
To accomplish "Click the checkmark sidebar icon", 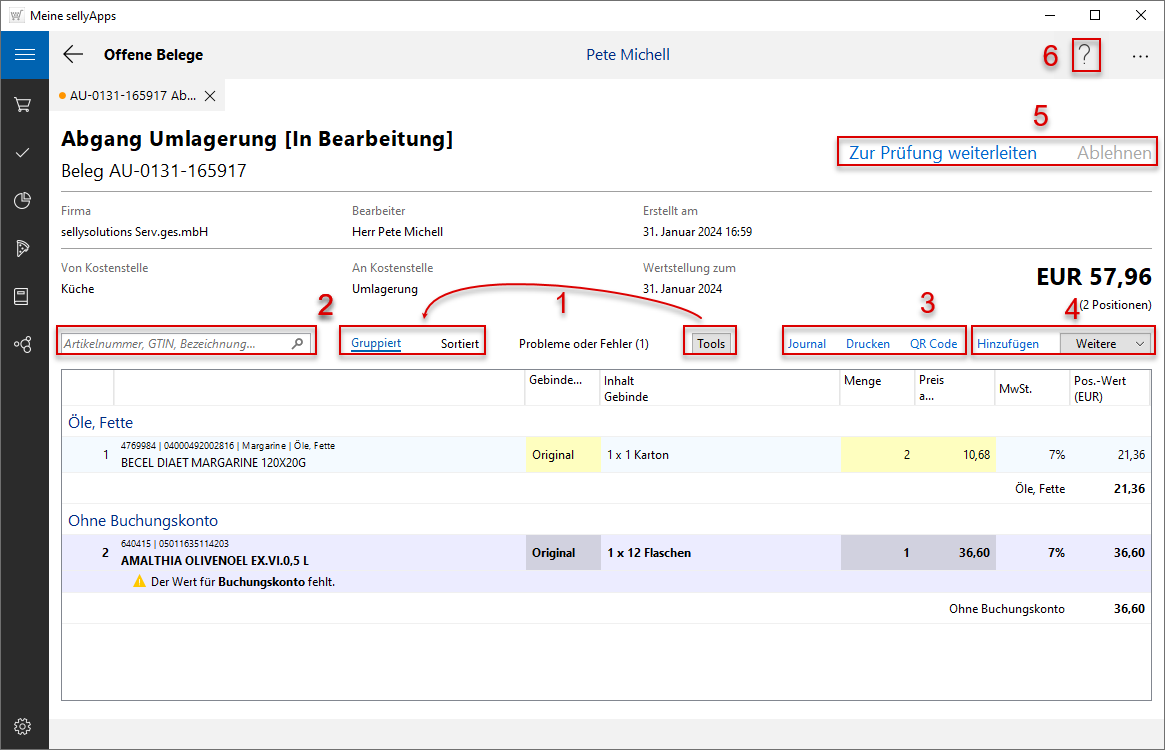I will (x=23, y=152).
